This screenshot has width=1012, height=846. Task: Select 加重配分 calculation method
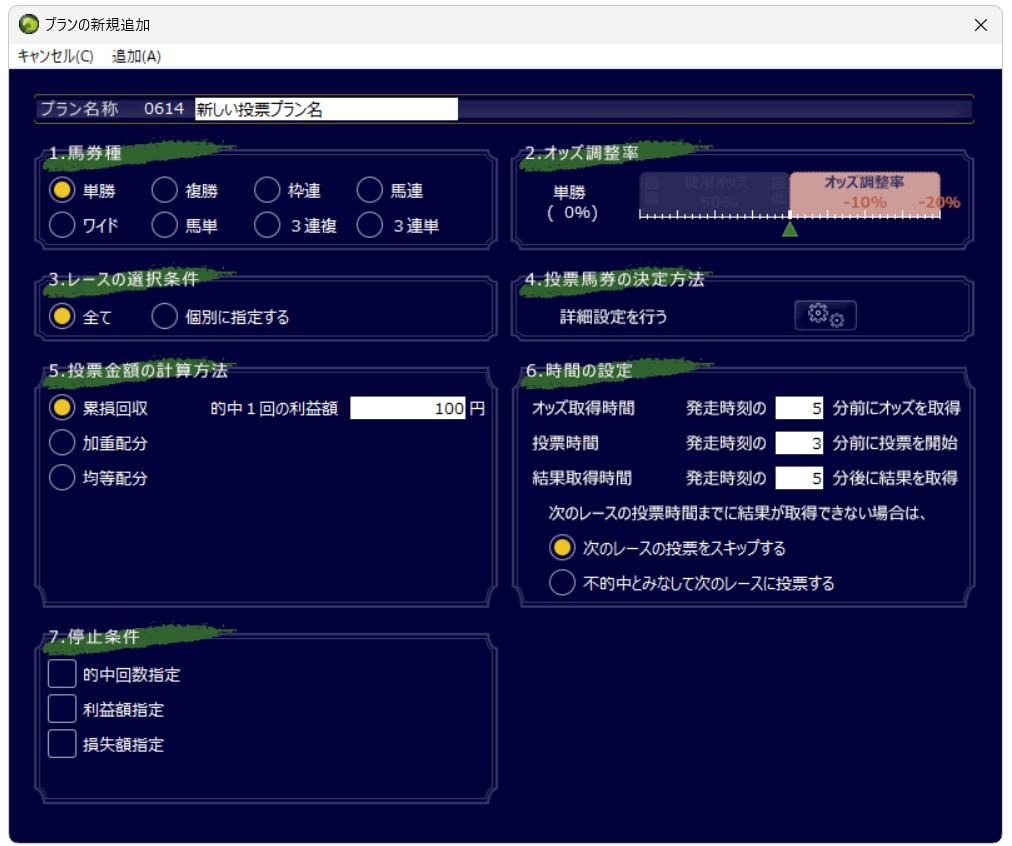(62, 443)
